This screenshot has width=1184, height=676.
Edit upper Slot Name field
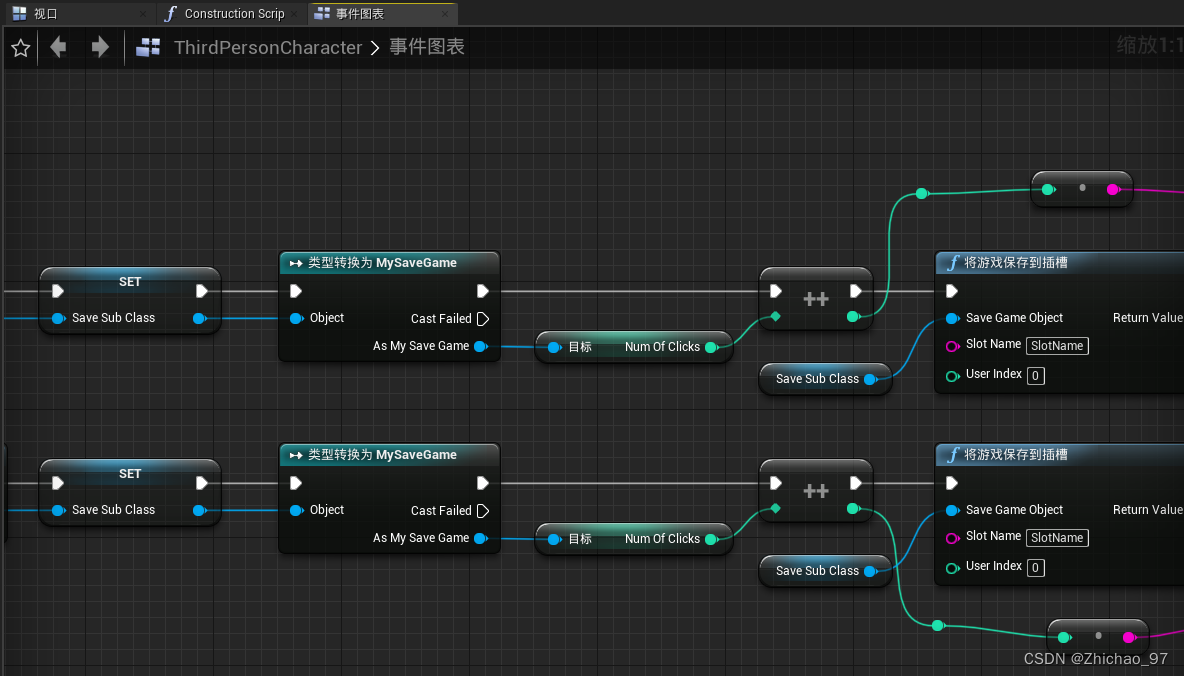pyautogui.click(x=1057, y=346)
